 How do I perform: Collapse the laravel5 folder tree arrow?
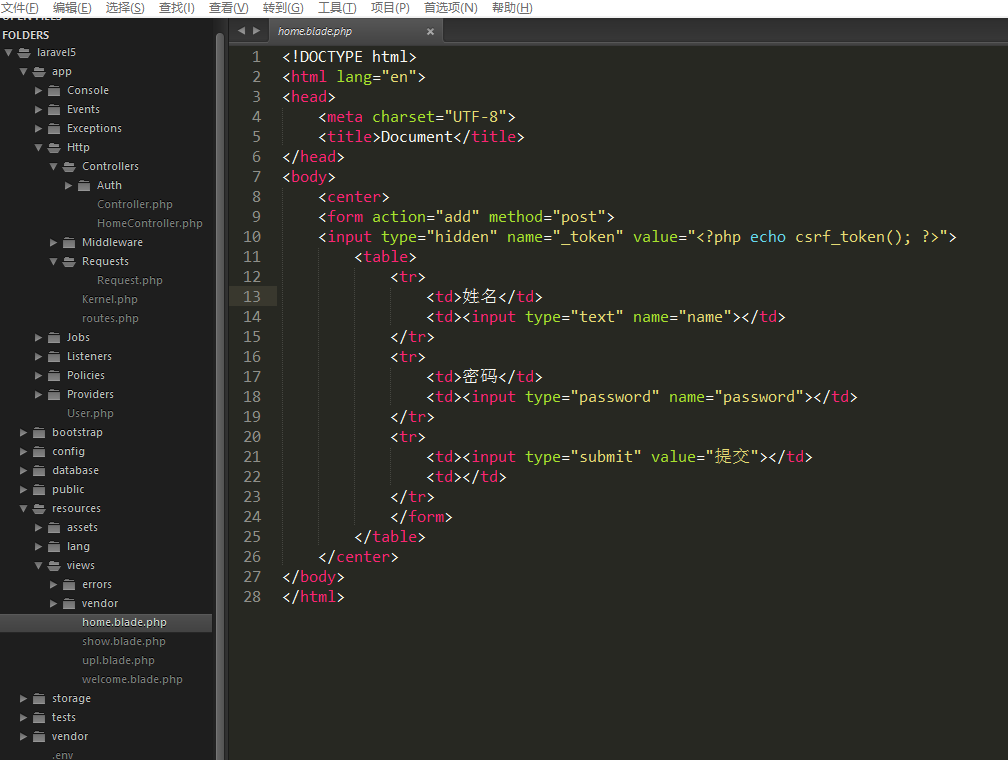pos(8,53)
